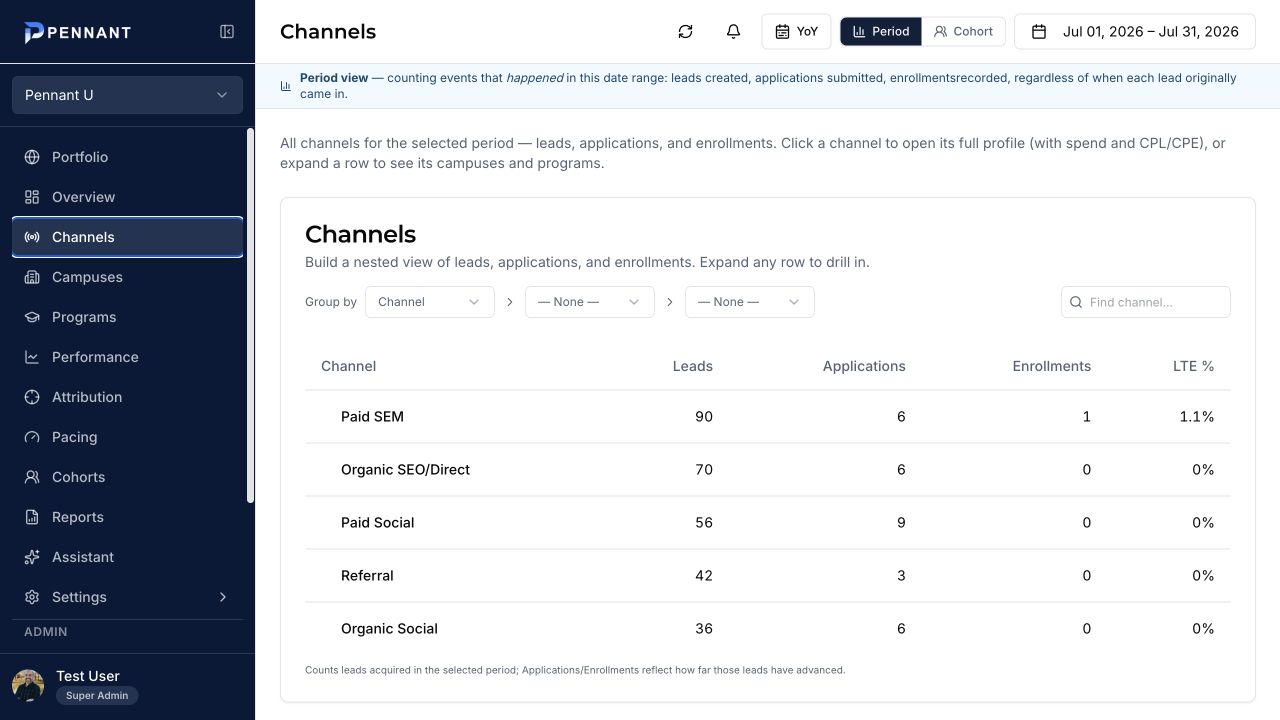The width and height of the screenshot is (1280, 720).
Task: Open the Pacing page
Action: click(127, 437)
